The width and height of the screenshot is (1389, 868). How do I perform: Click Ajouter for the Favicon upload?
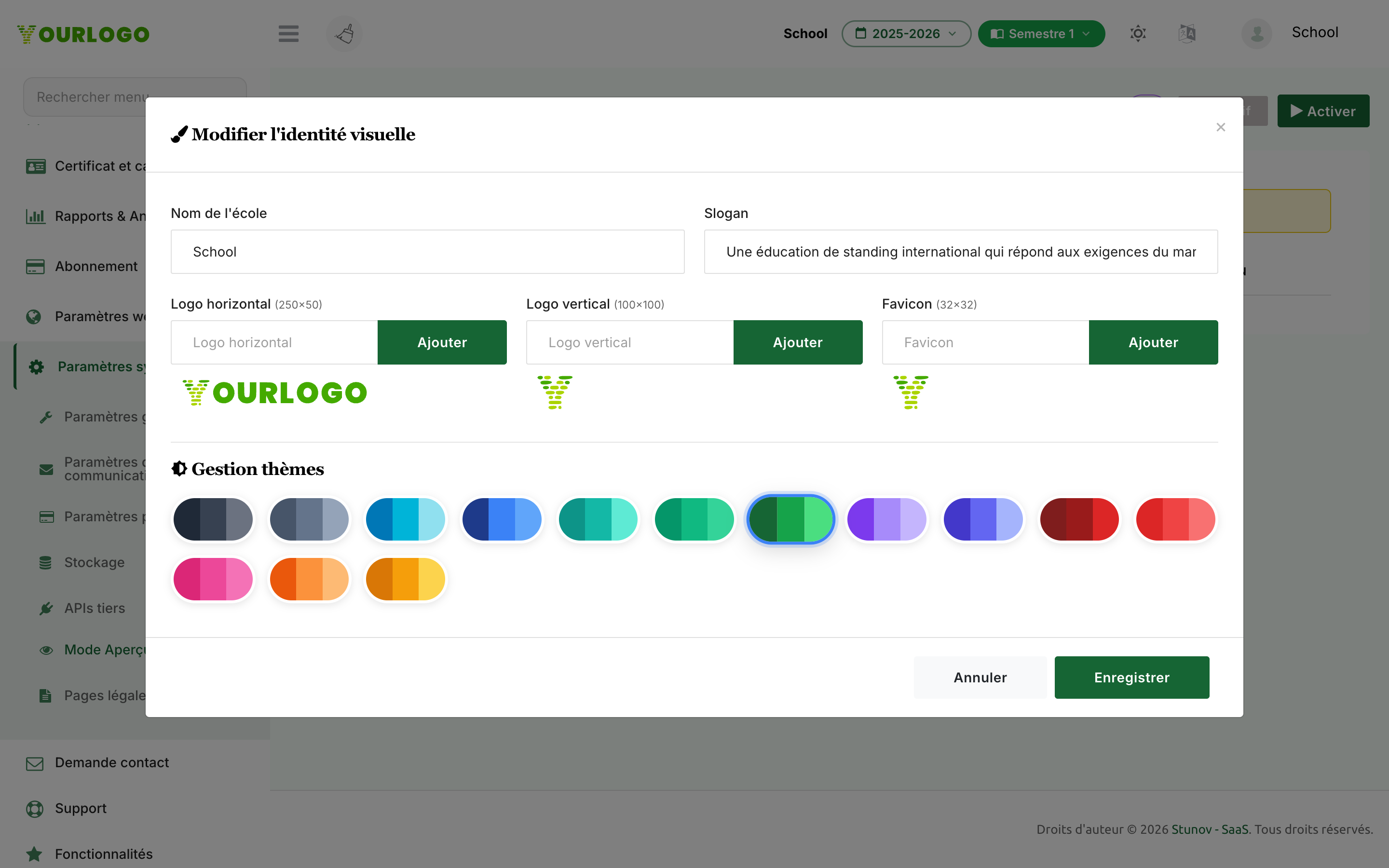tap(1153, 342)
